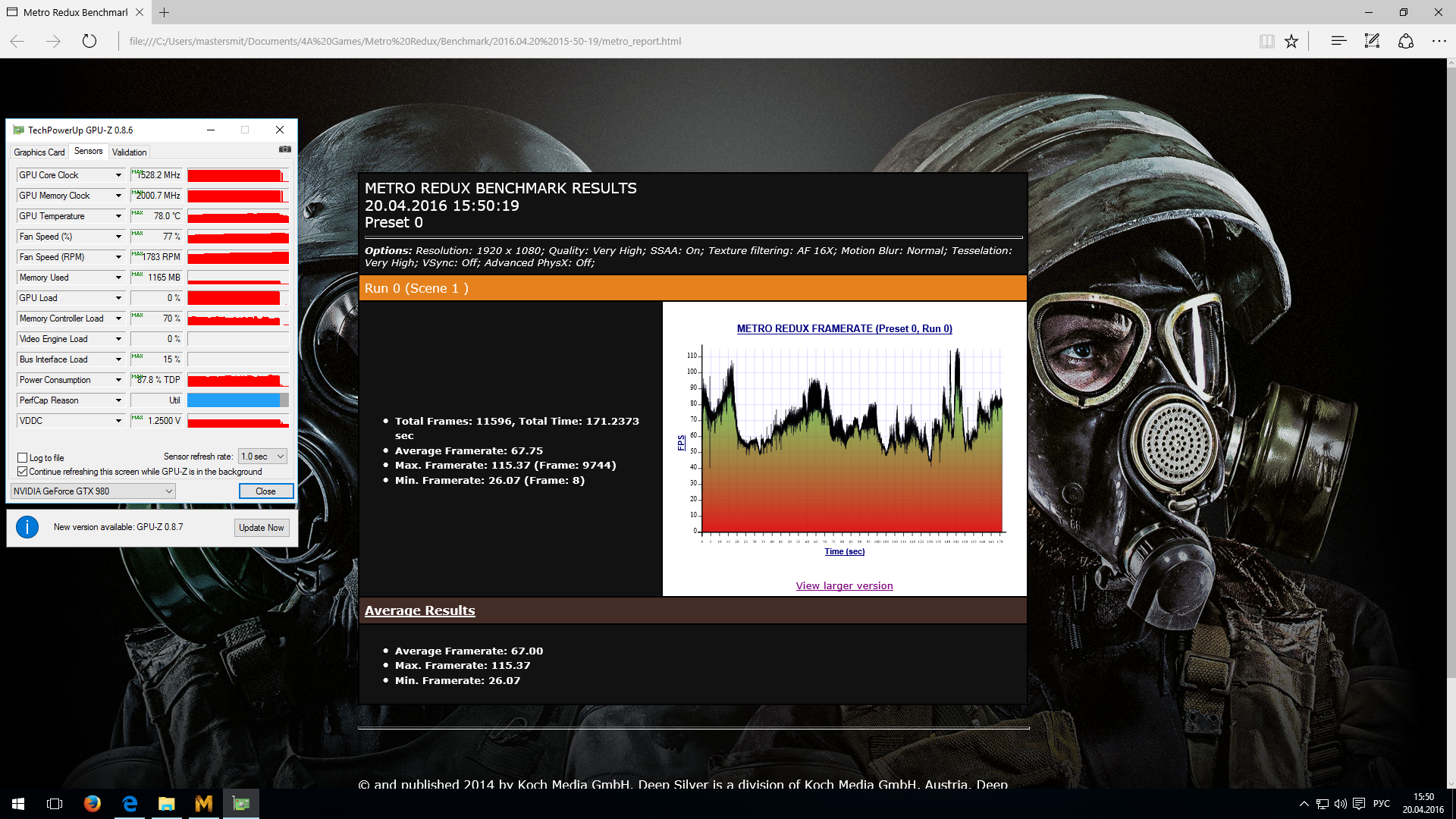The height and width of the screenshot is (819, 1456).
Task: Click the Update Now button
Action: (x=261, y=528)
